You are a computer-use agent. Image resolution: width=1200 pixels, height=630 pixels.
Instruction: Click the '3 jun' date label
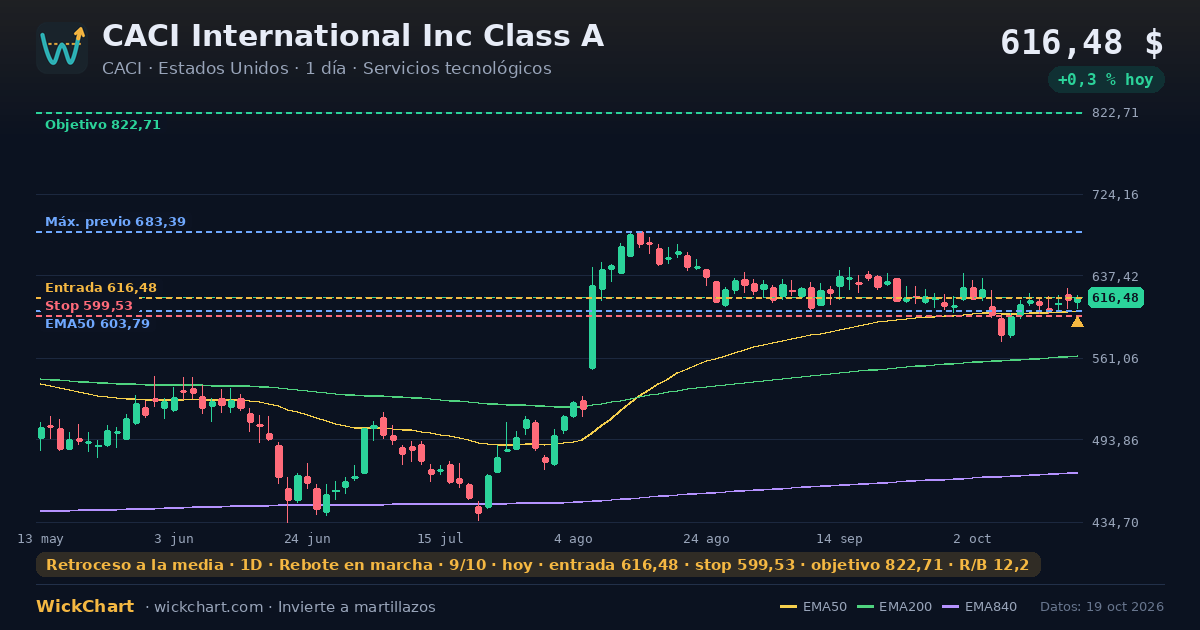(x=174, y=539)
